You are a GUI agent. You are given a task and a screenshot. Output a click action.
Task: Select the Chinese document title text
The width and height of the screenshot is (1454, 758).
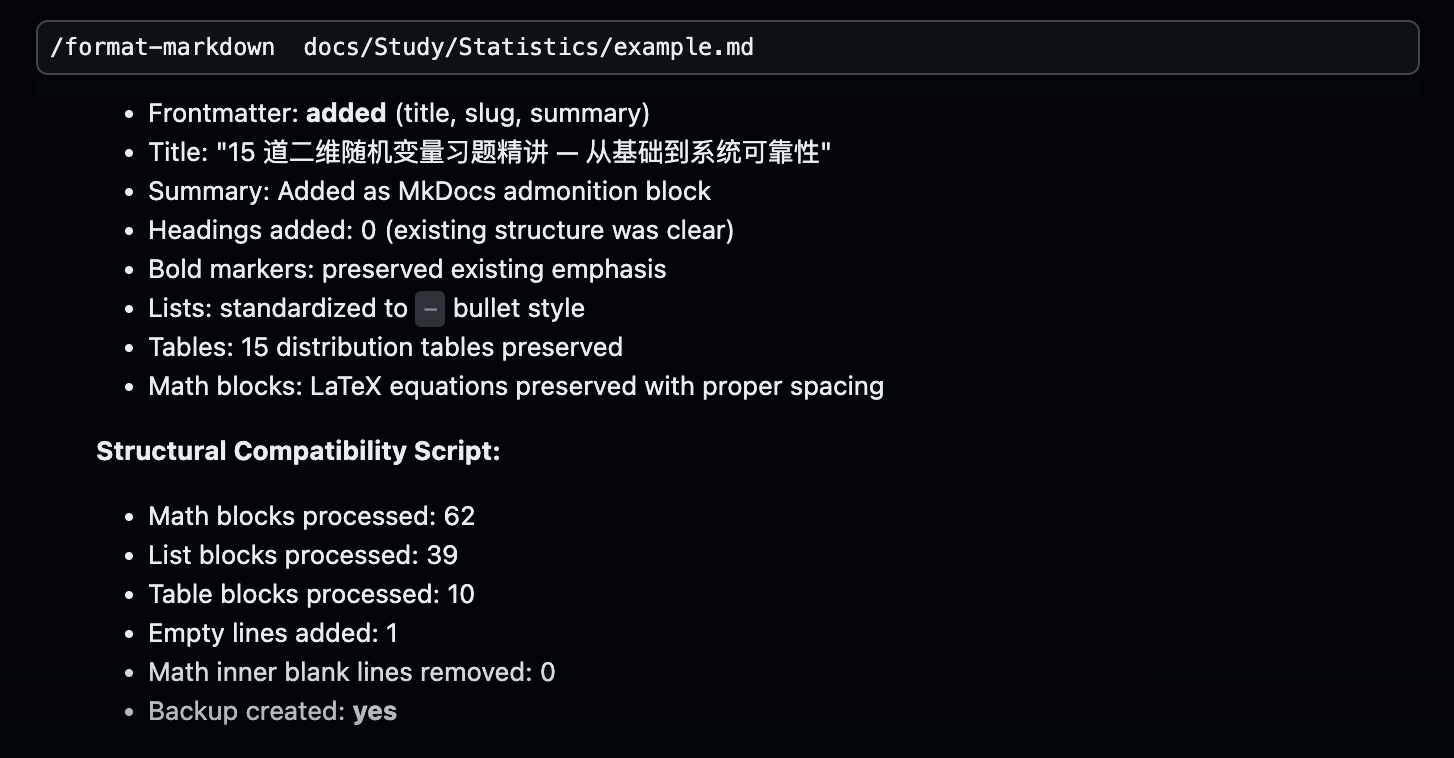(x=524, y=152)
